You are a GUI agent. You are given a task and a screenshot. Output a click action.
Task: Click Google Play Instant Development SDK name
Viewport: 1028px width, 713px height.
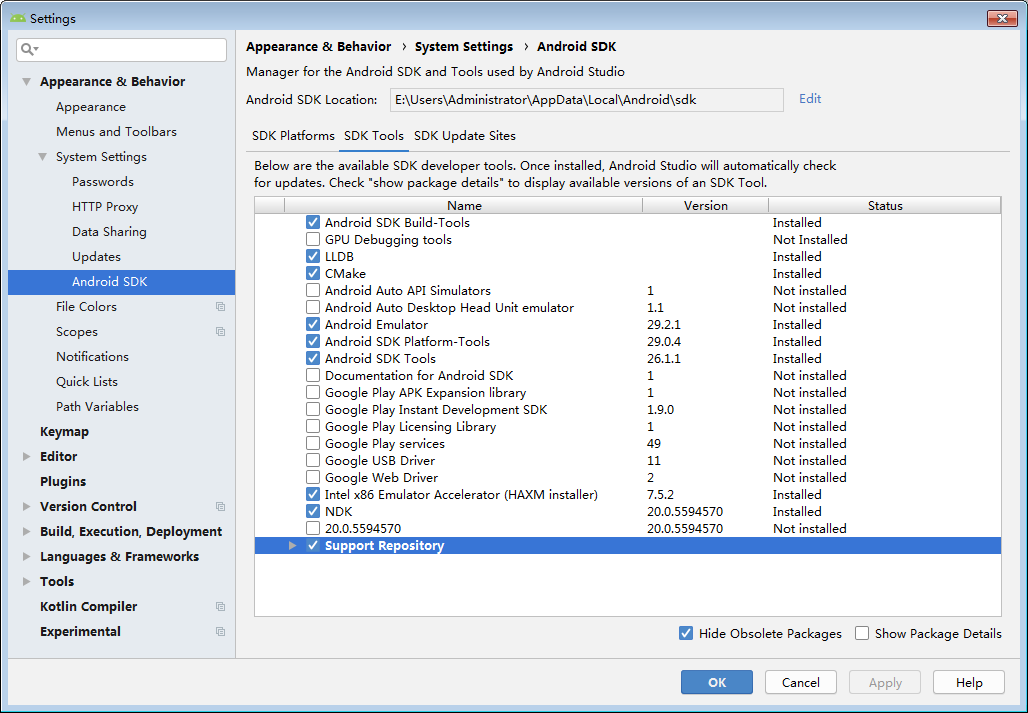pyautogui.click(x=435, y=410)
